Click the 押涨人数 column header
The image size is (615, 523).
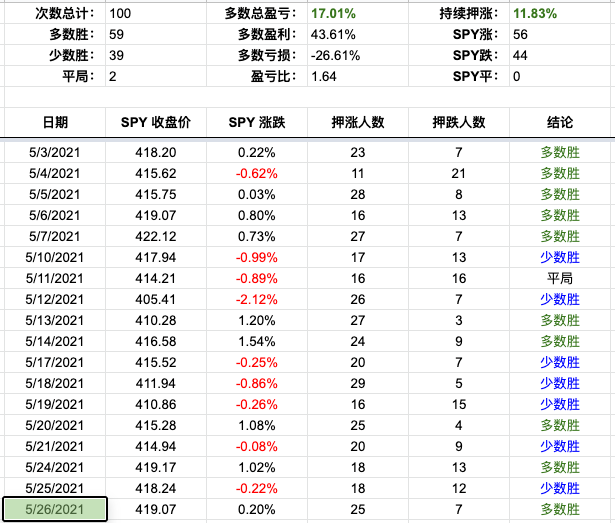[358, 122]
